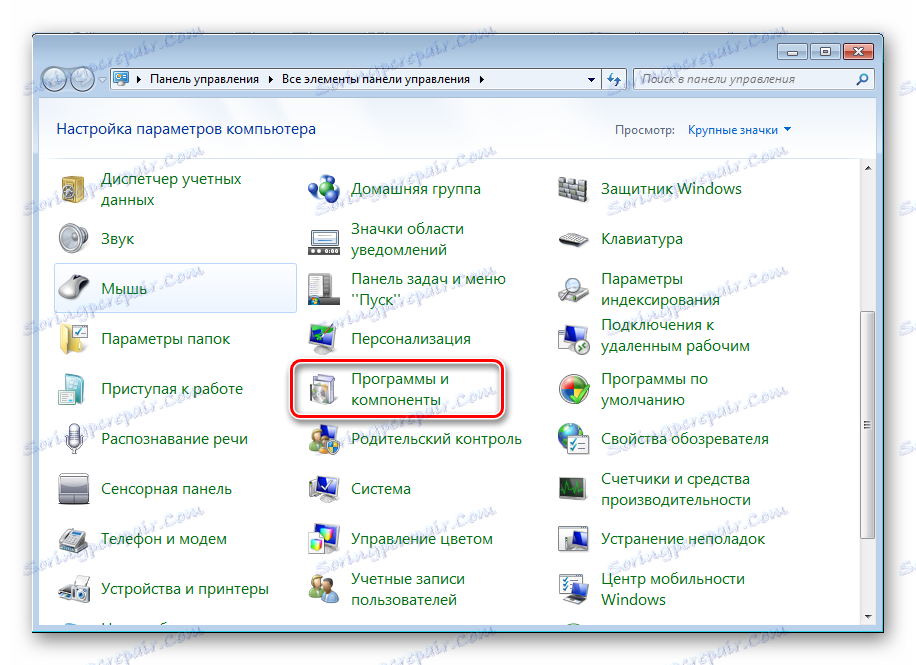Open the Крупные значки view dropdown
Image resolution: width=916 pixels, height=665 pixels.
(739, 130)
